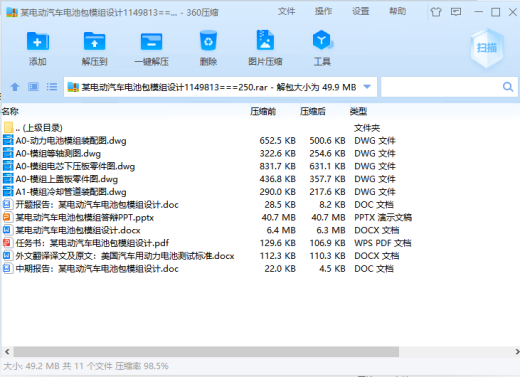Screen dimensions: 520x377
Task: Click doc icon of 开题报告 file
Action: 7,204
